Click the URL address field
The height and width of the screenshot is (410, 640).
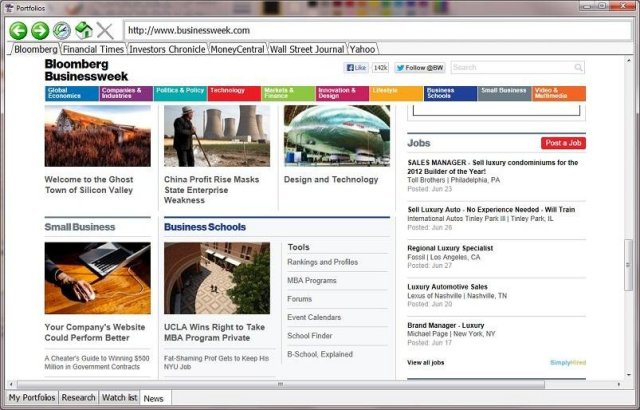click(x=378, y=30)
